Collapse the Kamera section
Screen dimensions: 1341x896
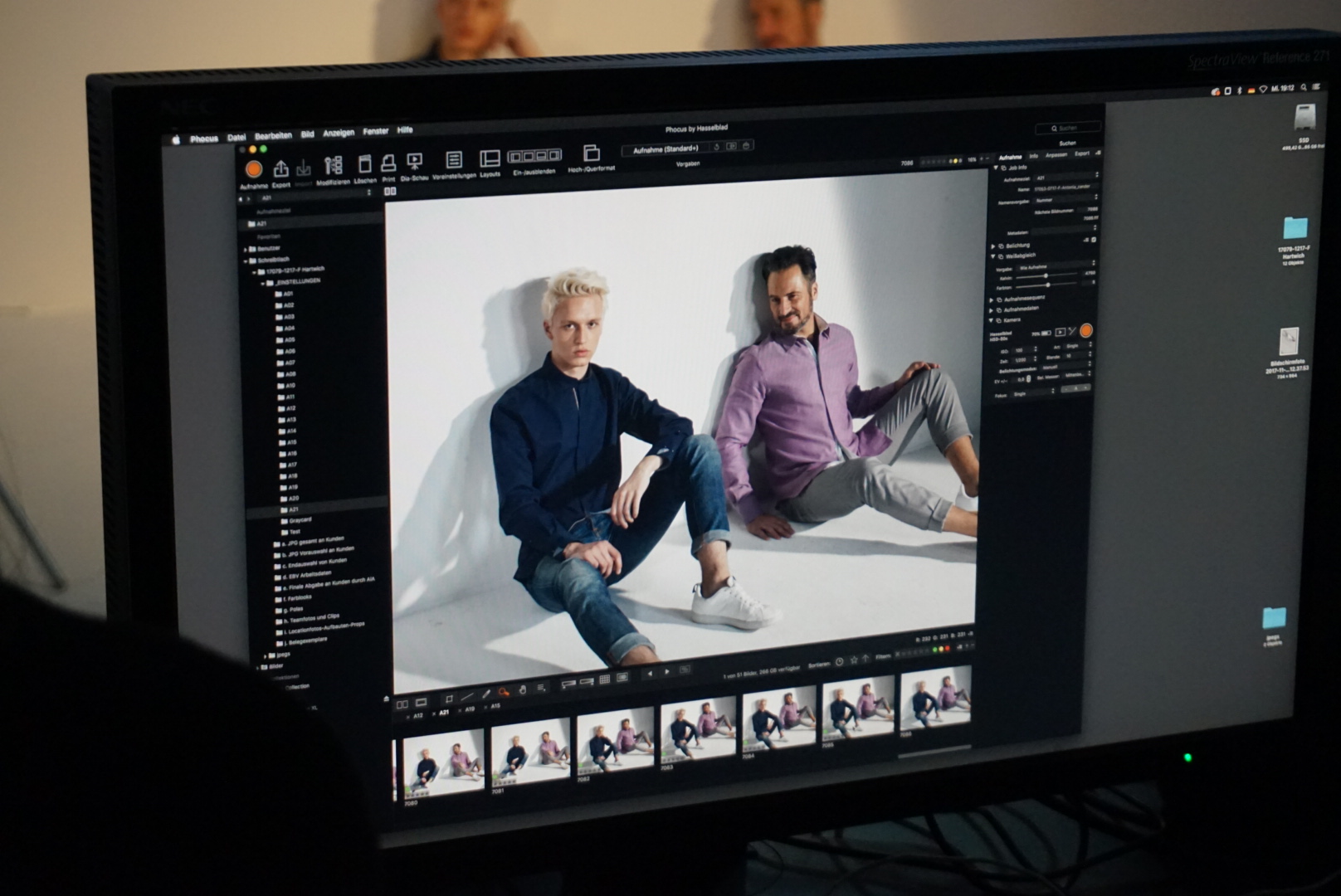click(x=991, y=320)
